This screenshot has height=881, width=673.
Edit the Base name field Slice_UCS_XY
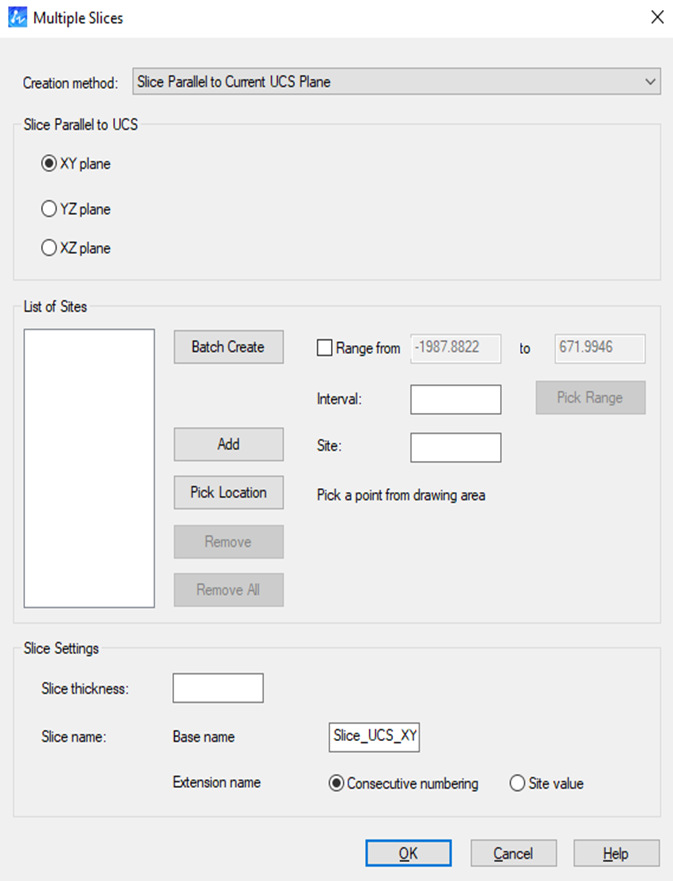click(376, 737)
